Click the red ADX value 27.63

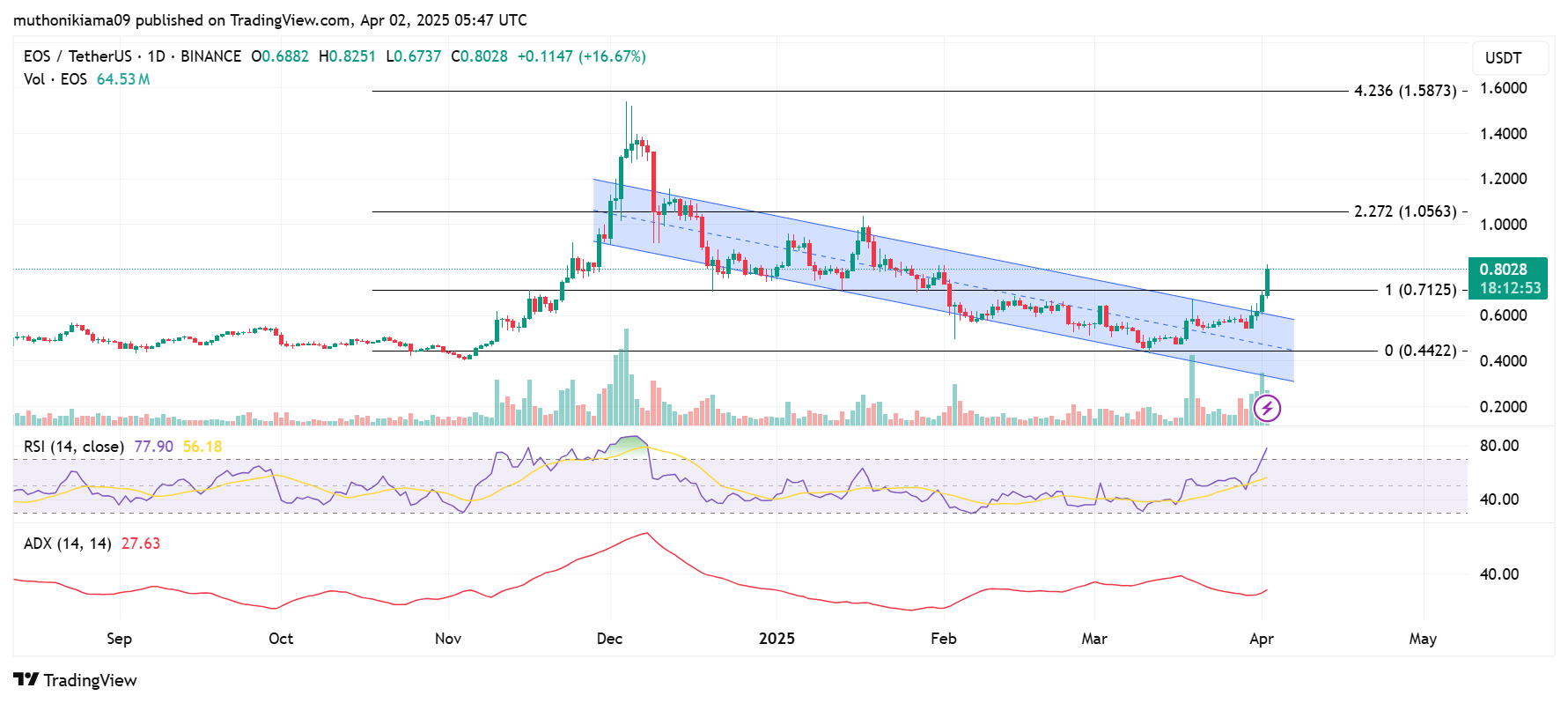click(141, 544)
